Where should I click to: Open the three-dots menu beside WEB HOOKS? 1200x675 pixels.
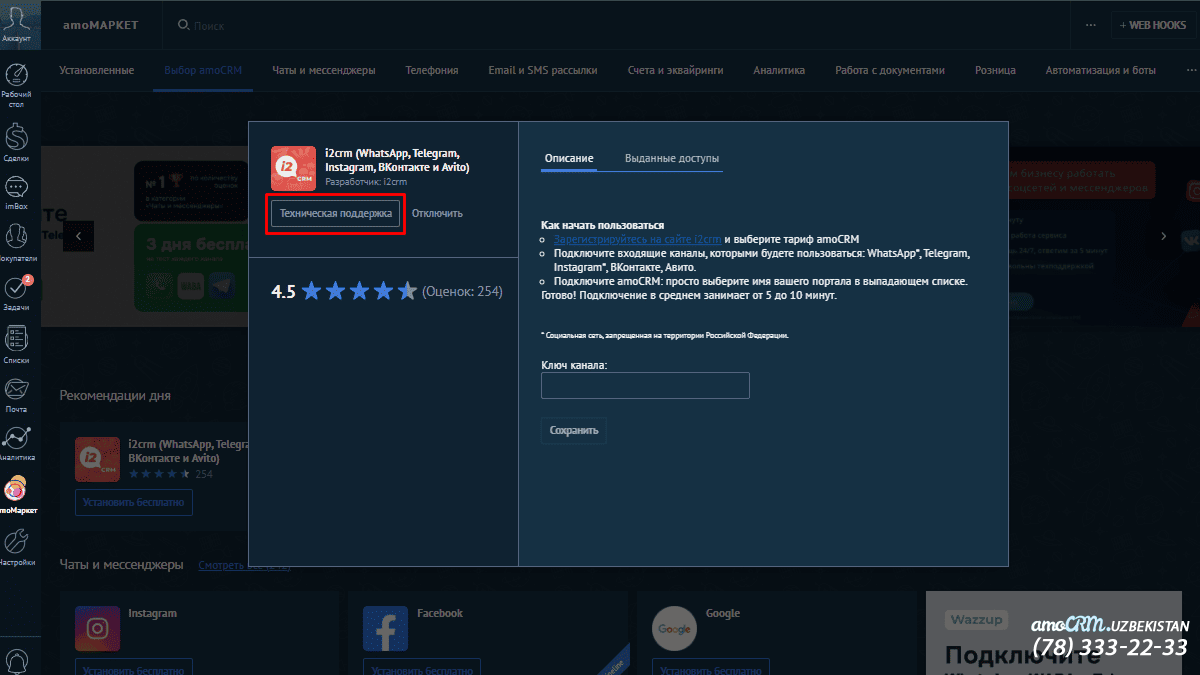click(x=1090, y=25)
